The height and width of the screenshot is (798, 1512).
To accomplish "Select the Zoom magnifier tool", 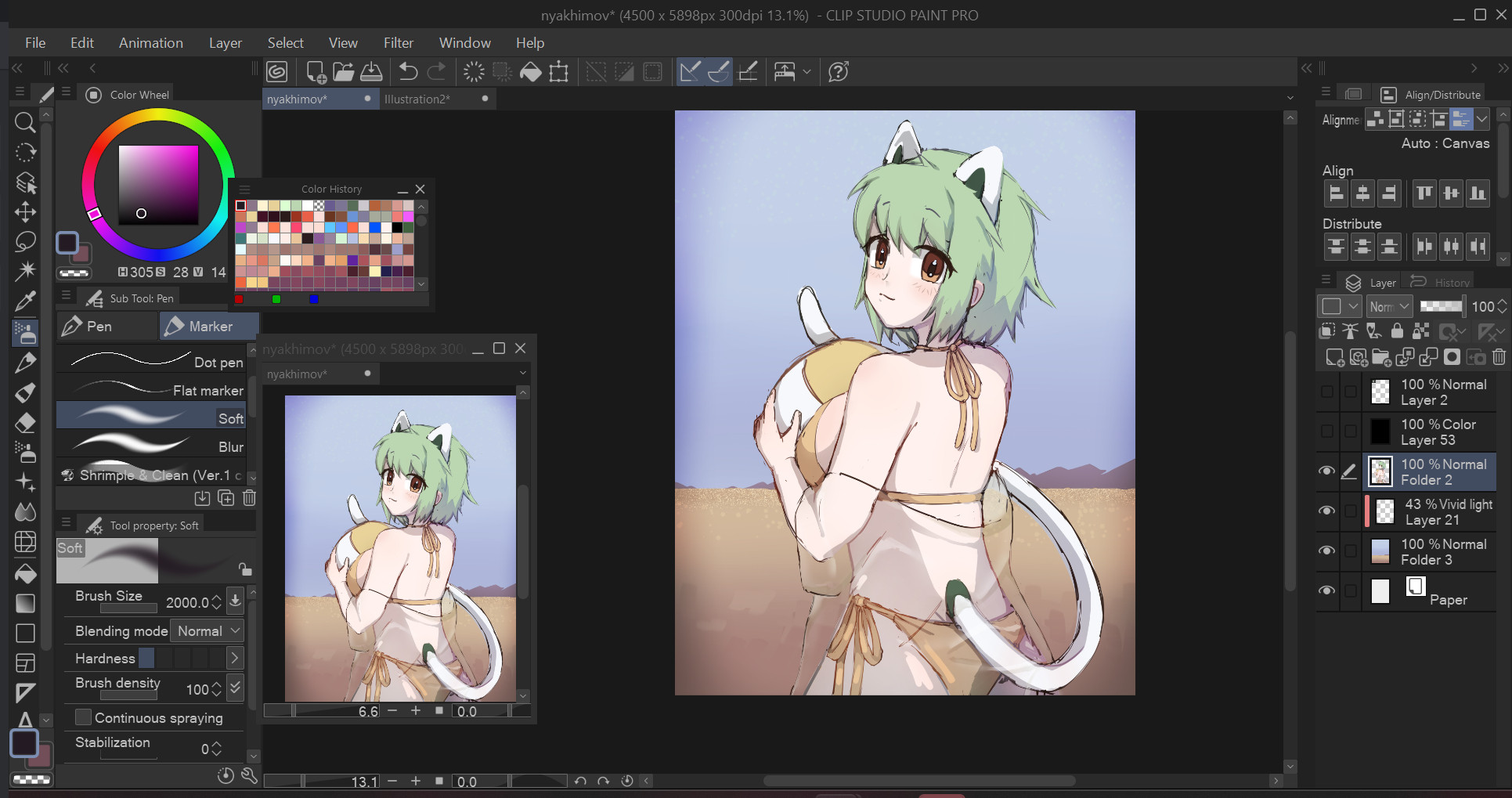I will pyautogui.click(x=25, y=122).
